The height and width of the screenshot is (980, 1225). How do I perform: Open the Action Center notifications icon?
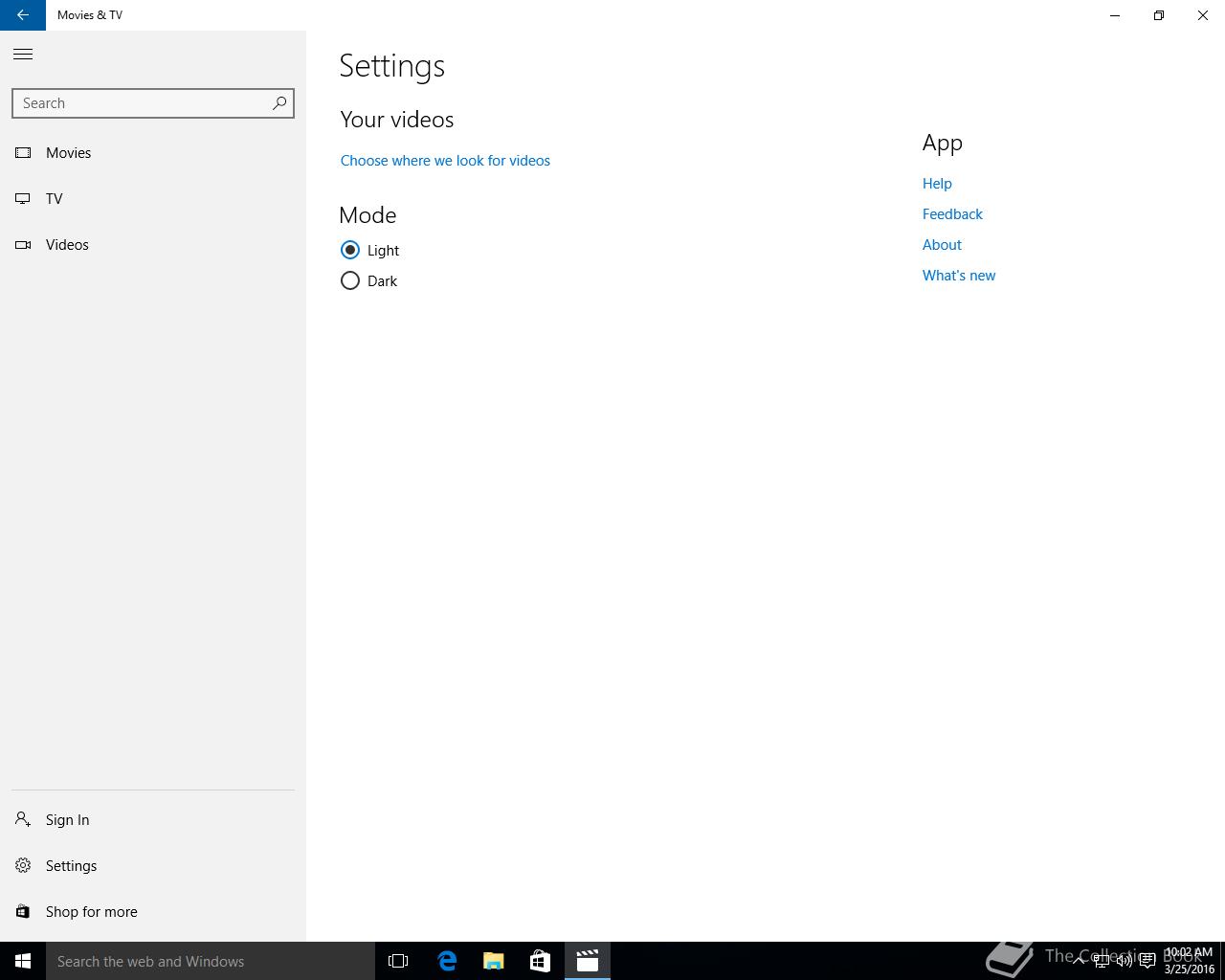pos(1147,961)
